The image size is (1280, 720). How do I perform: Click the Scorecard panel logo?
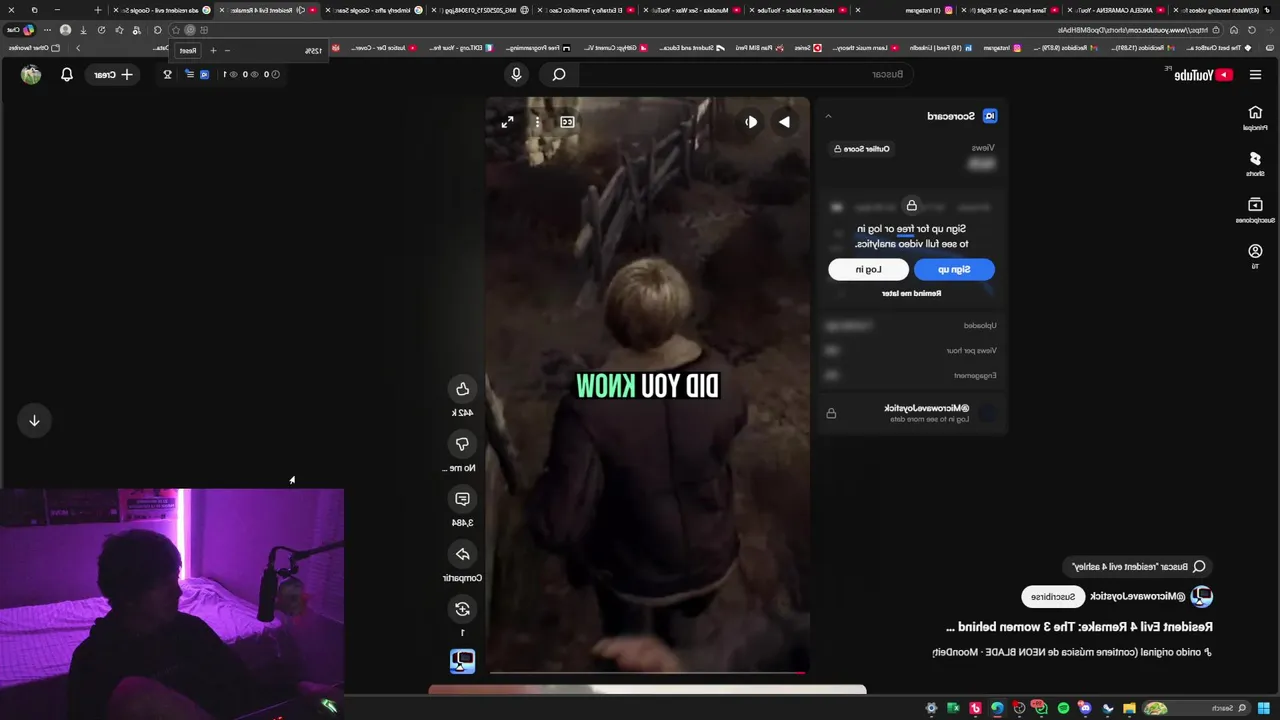(x=990, y=116)
